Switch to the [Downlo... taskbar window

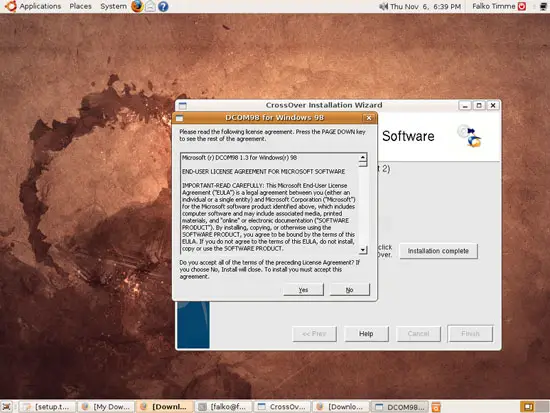pos(341,407)
